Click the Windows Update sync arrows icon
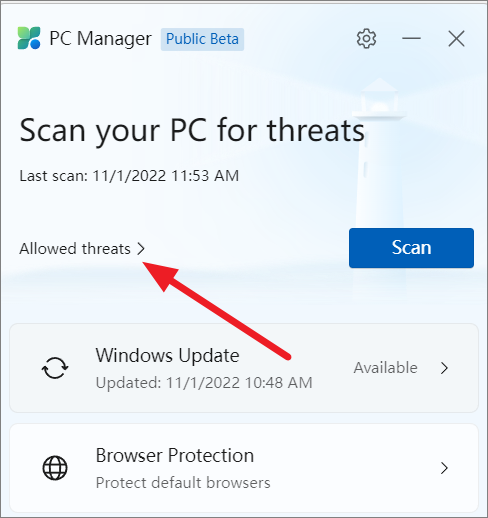 (x=55, y=368)
